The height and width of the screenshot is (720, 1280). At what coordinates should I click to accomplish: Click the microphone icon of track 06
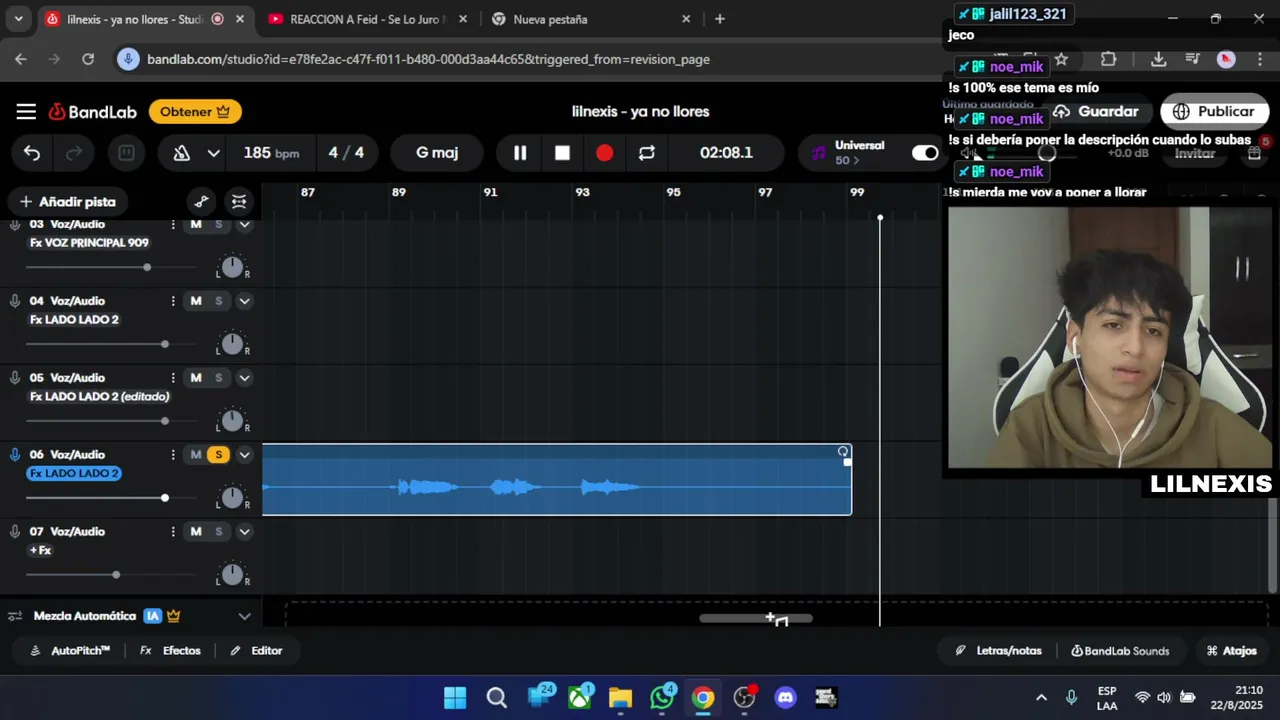15,455
